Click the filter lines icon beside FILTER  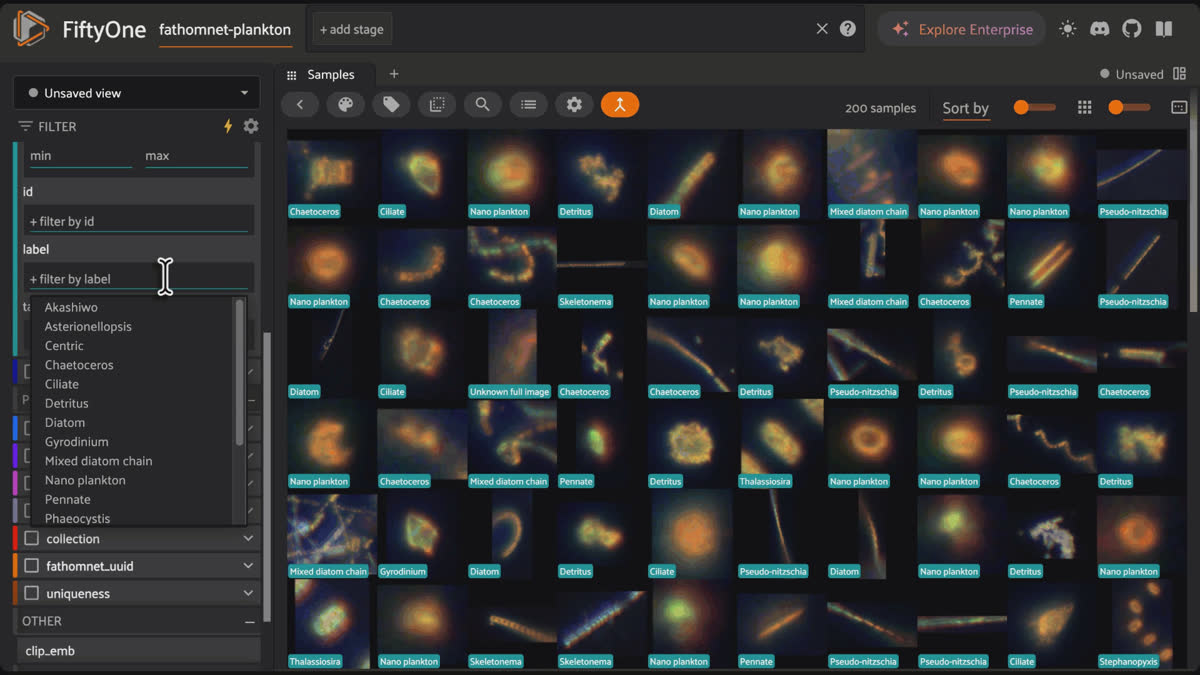pos(25,126)
